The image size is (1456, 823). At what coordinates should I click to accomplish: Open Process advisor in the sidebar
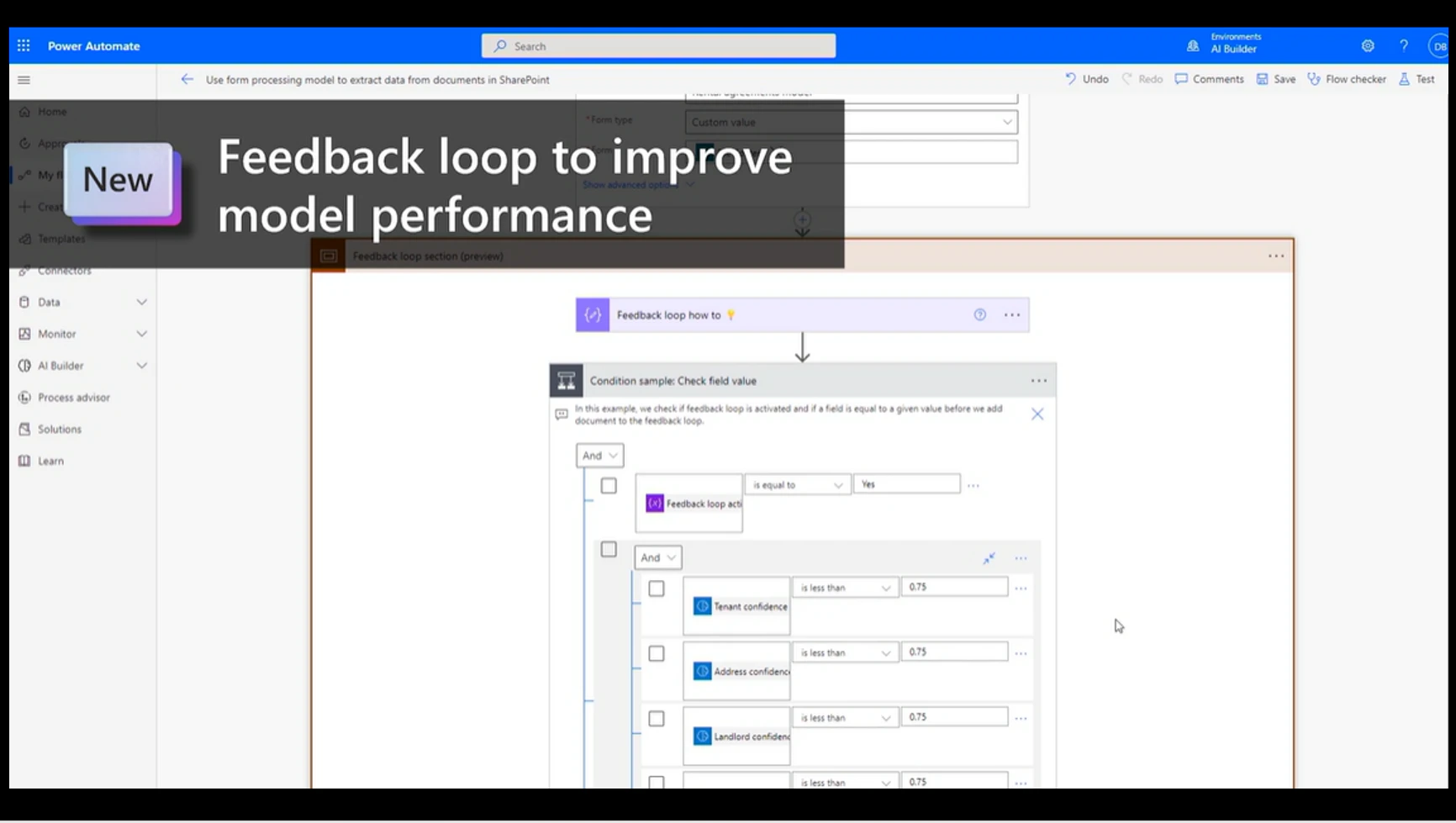coord(74,398)
